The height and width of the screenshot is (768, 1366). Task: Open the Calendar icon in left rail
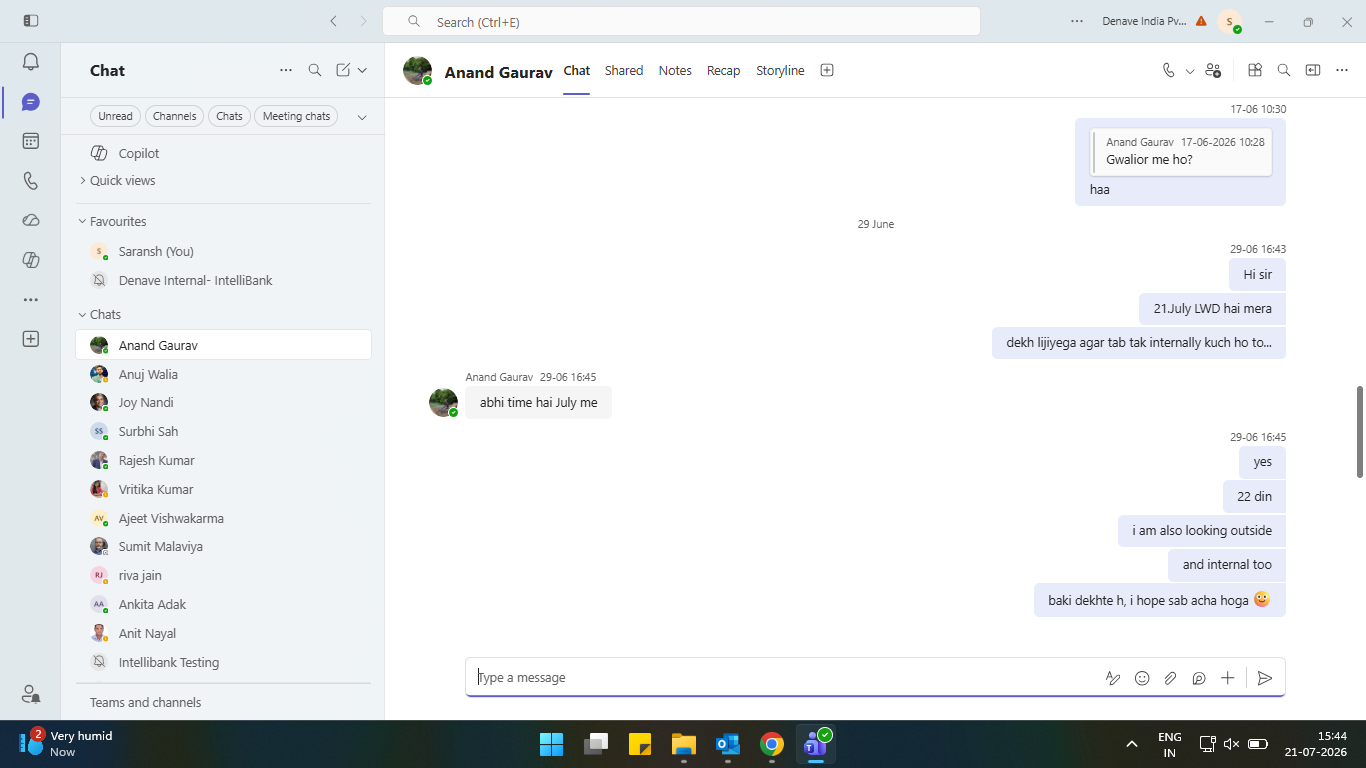pyautogui.click(x=30, y=141)
